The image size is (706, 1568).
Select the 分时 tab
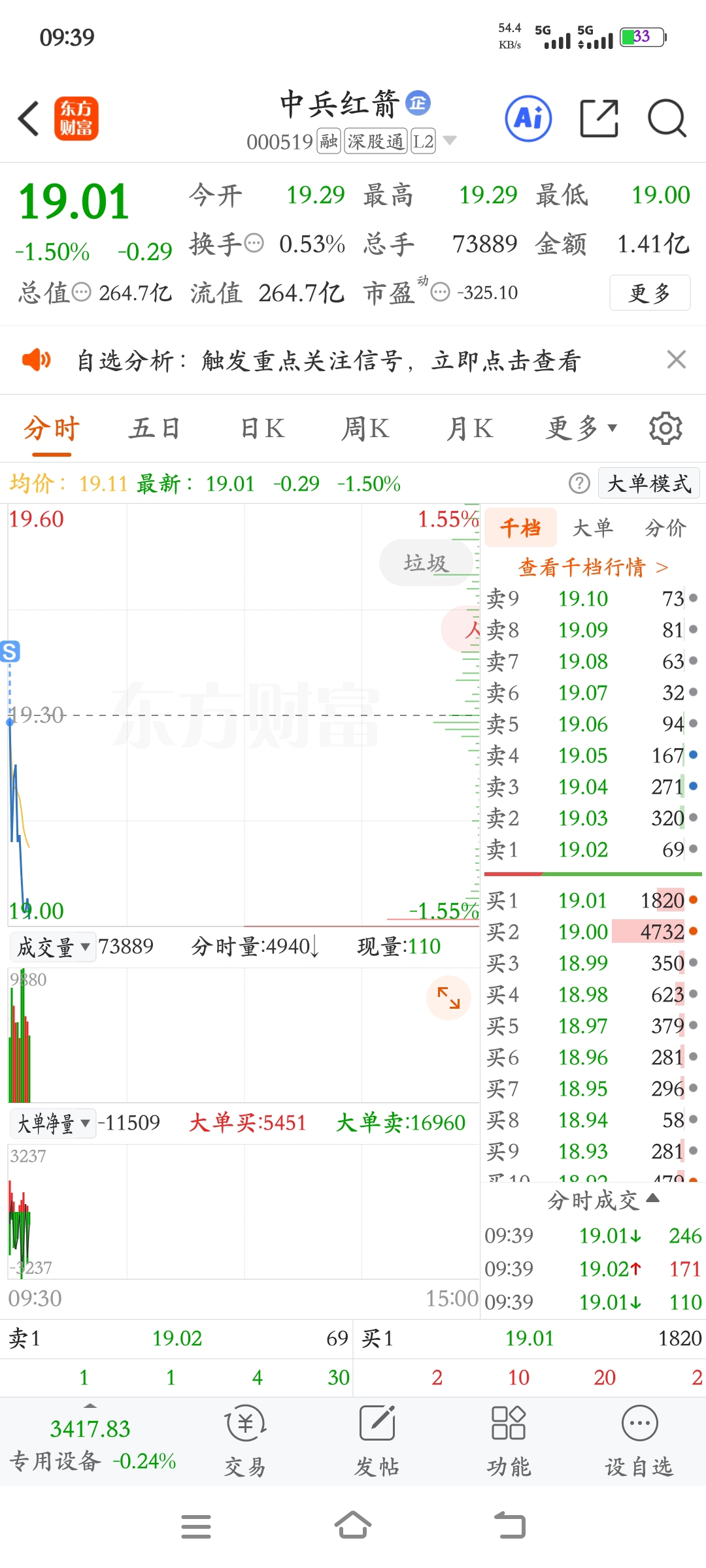[x=52, y=429]
